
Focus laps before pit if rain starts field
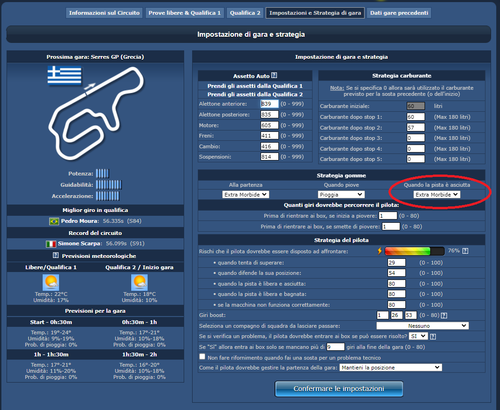coord(388,216)
